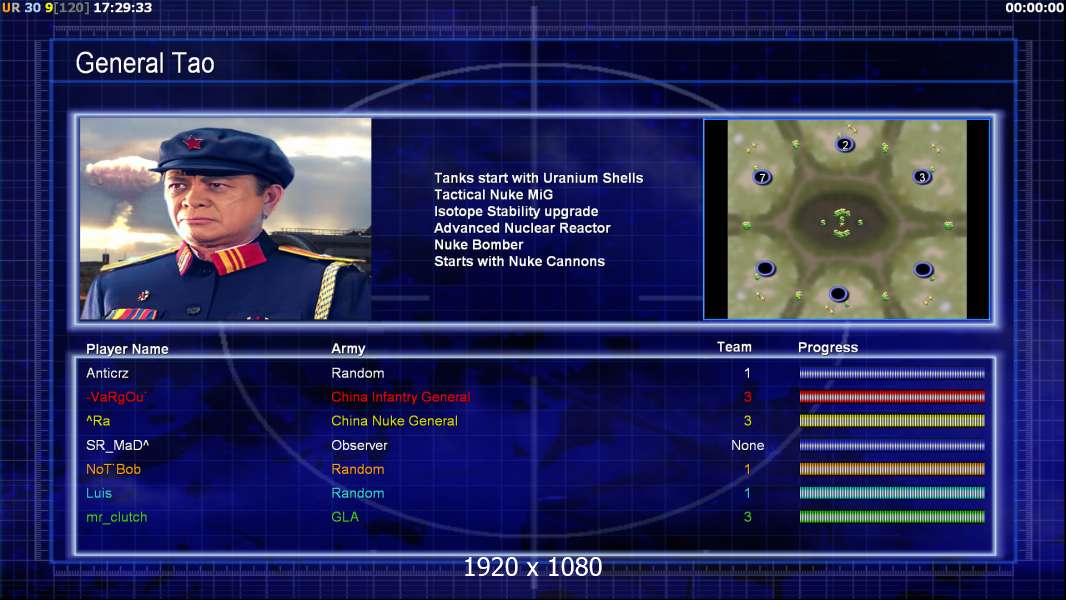Image resolution: width=1066 pixels, height=600 pixels.
Task: Select player name Luis
Action: (x=99, y=493)
